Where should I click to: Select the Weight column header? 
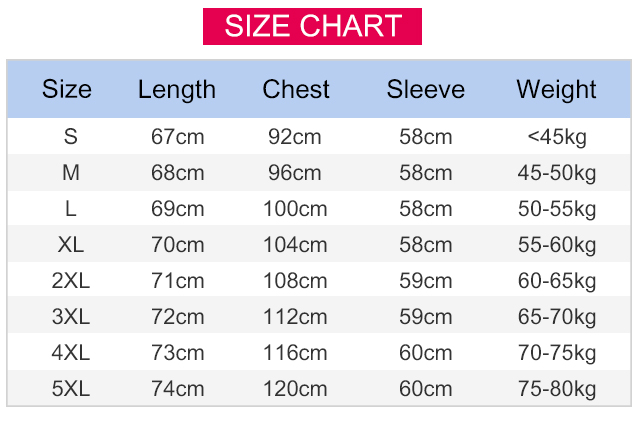557,89
